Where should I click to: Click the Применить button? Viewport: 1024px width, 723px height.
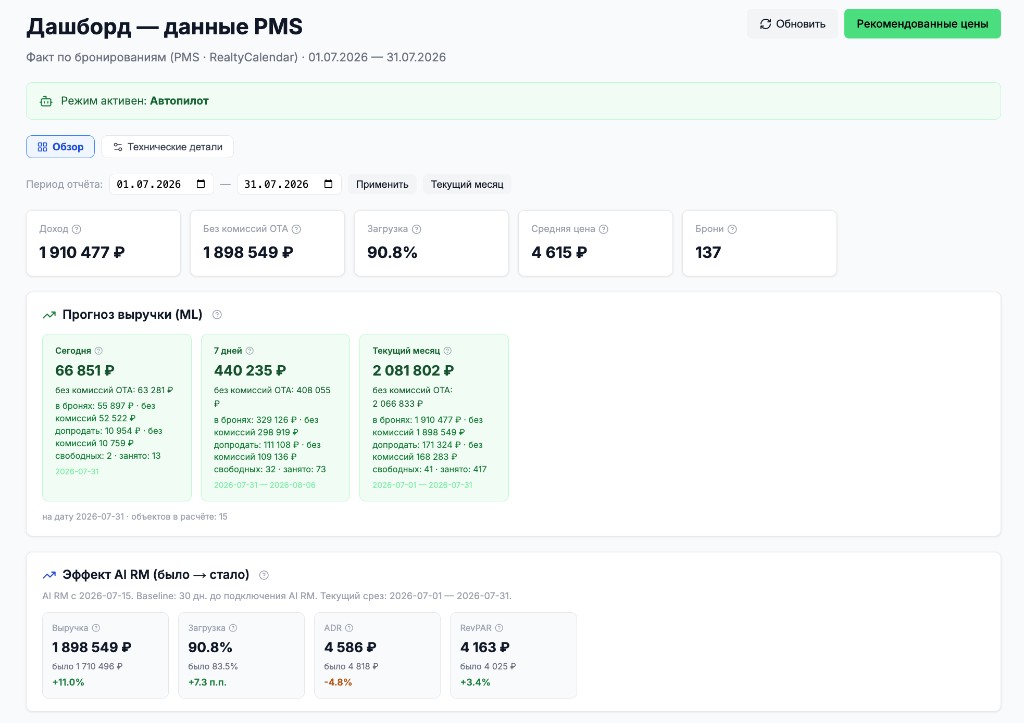[382, 184]
